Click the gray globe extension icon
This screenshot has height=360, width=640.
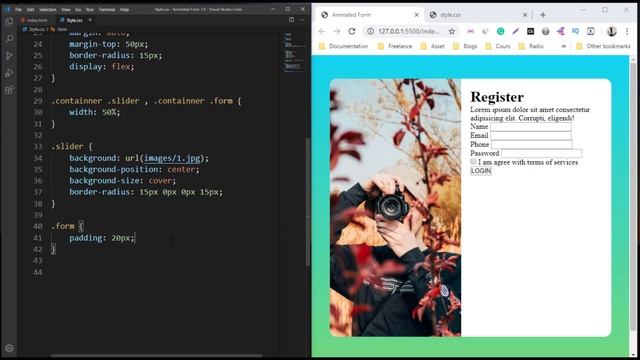coord(545,31)
